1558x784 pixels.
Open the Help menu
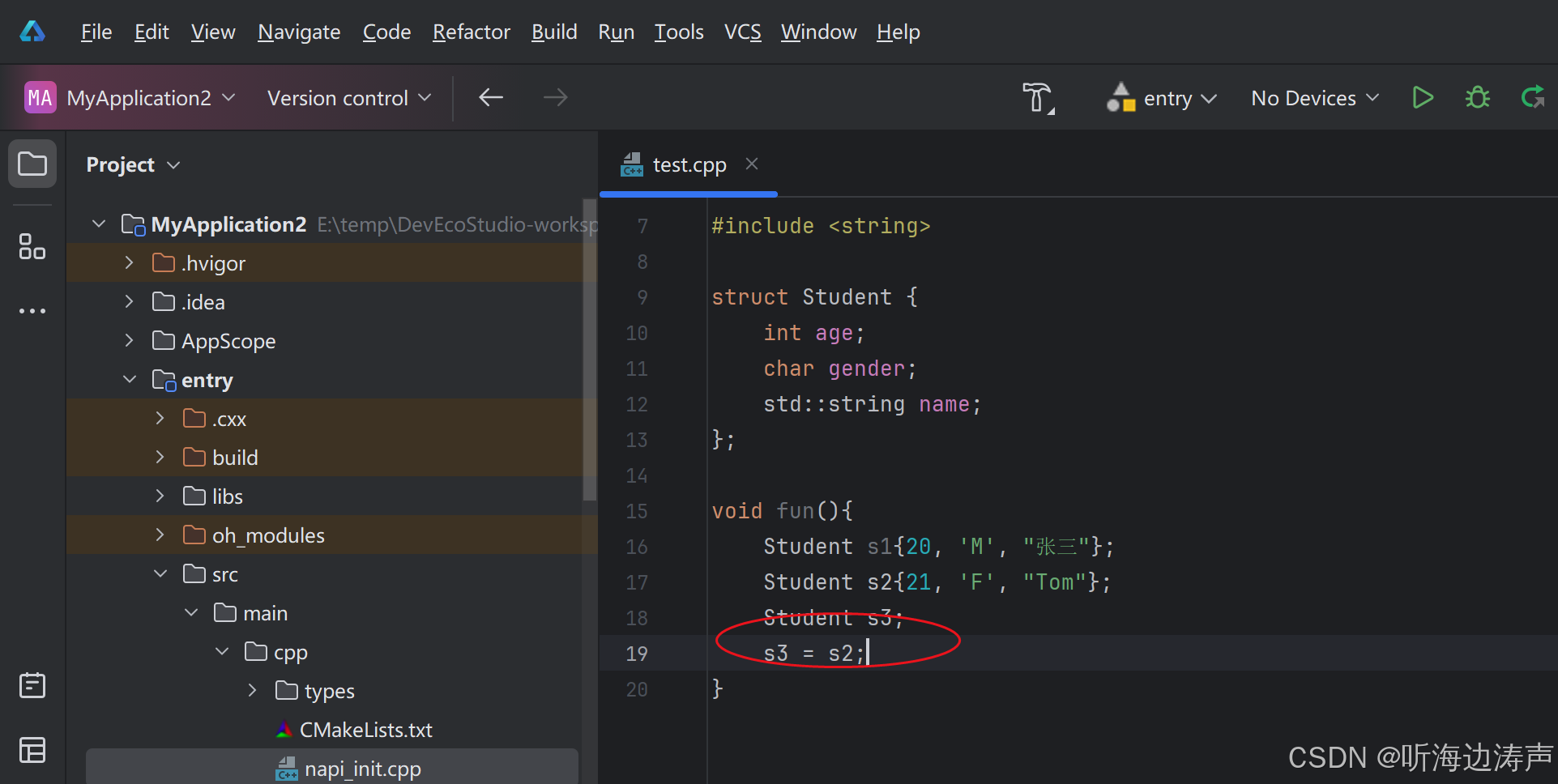tap(899, 32)
